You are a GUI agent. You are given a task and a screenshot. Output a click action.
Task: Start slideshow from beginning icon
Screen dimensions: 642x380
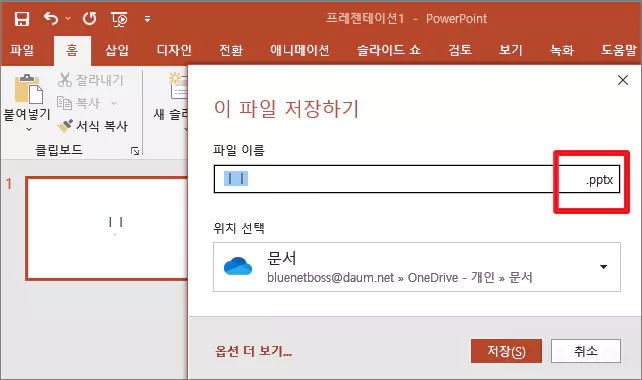pos(119,19)
